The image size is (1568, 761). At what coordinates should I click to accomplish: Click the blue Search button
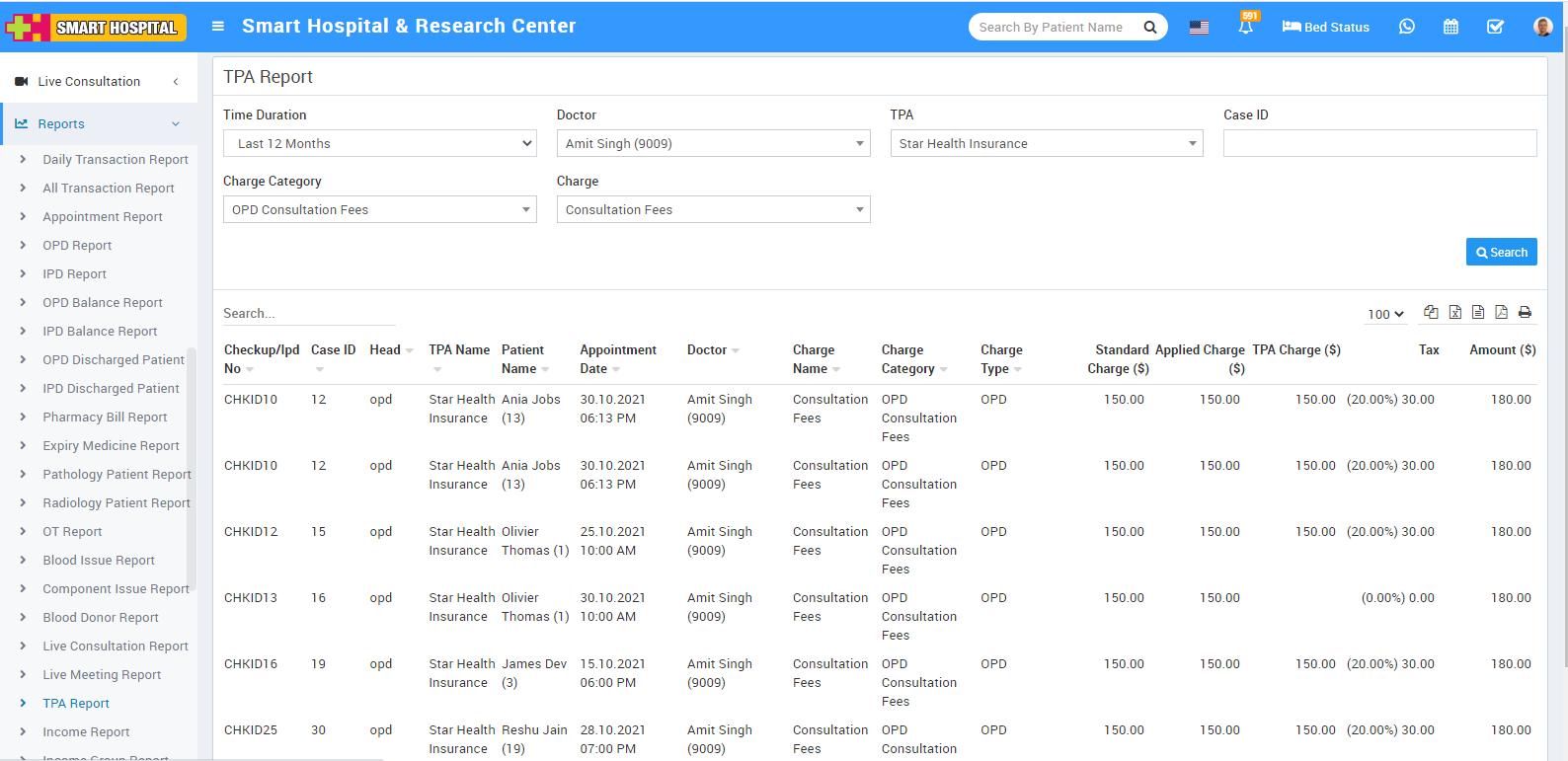pyautogui.click(x=1501, y=253)
